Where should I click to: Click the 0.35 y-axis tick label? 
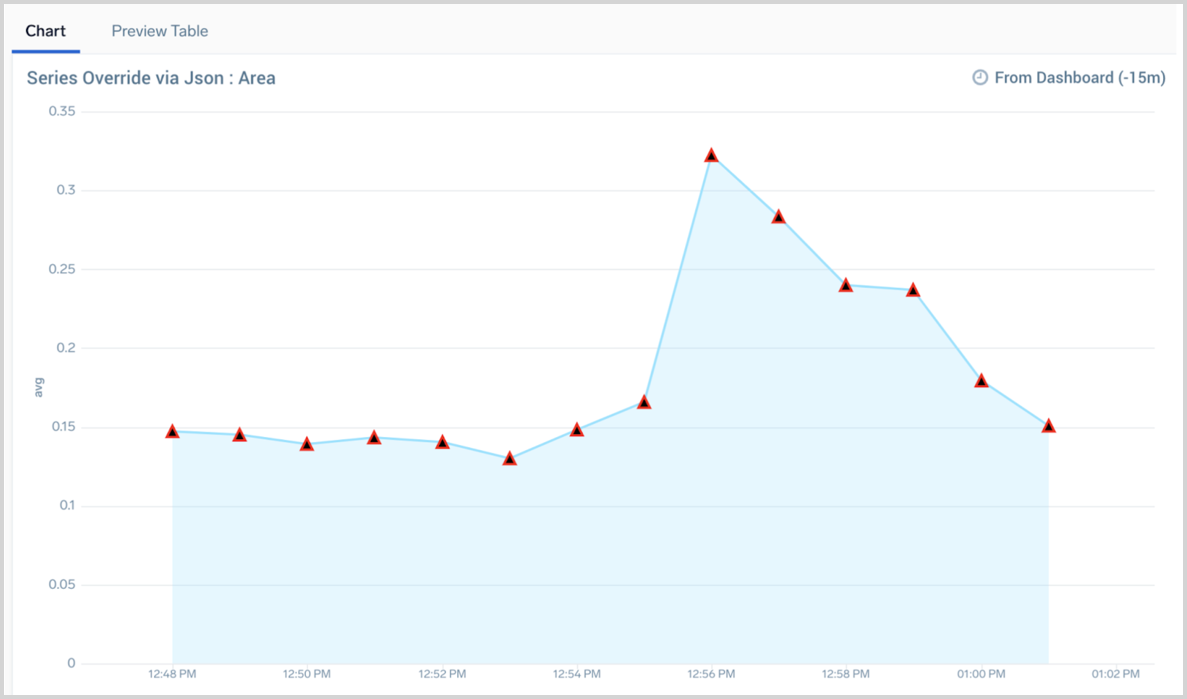[63, 111]
